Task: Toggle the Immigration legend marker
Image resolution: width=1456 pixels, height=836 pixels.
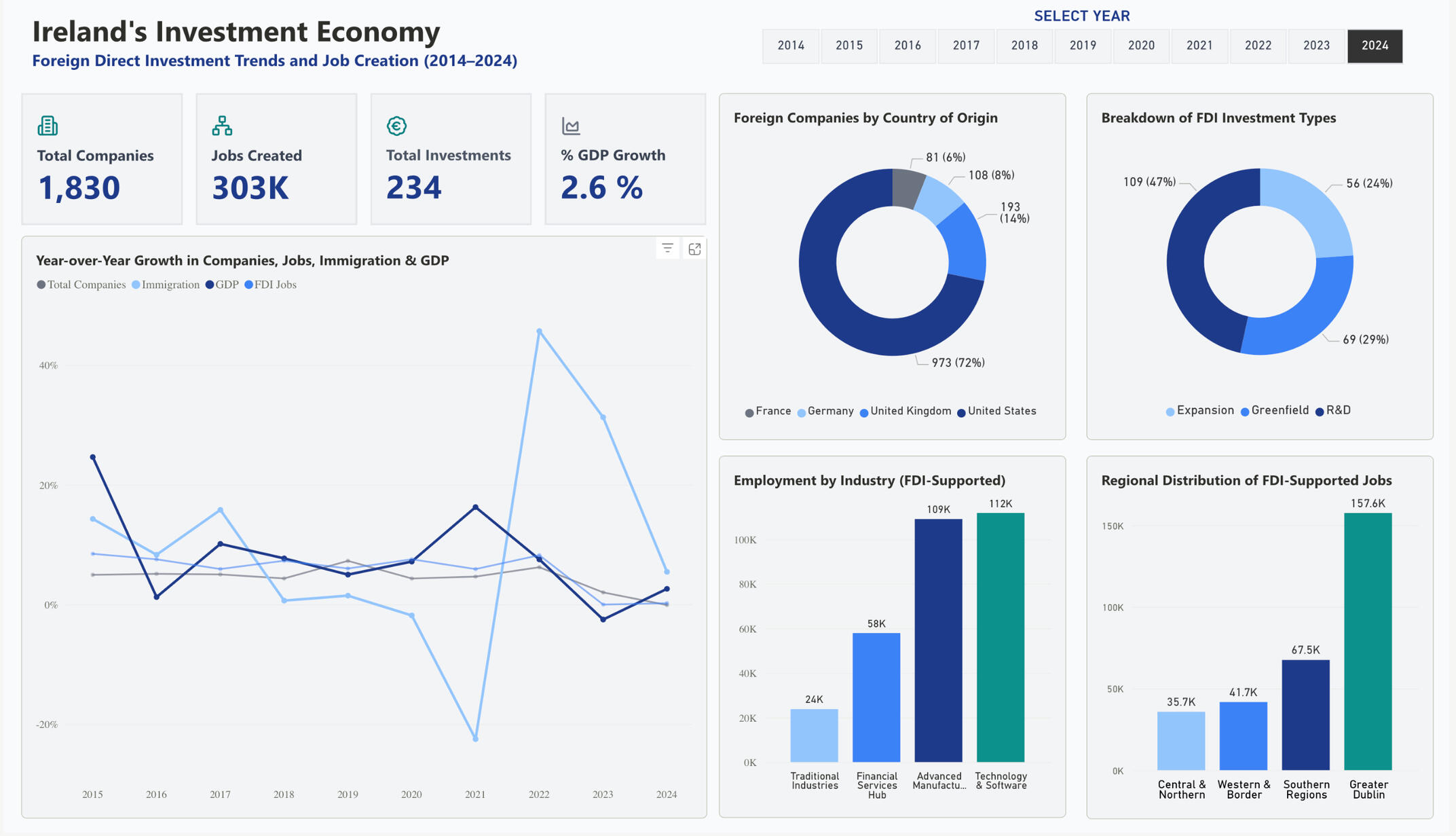Action: (x=136, y=285)
